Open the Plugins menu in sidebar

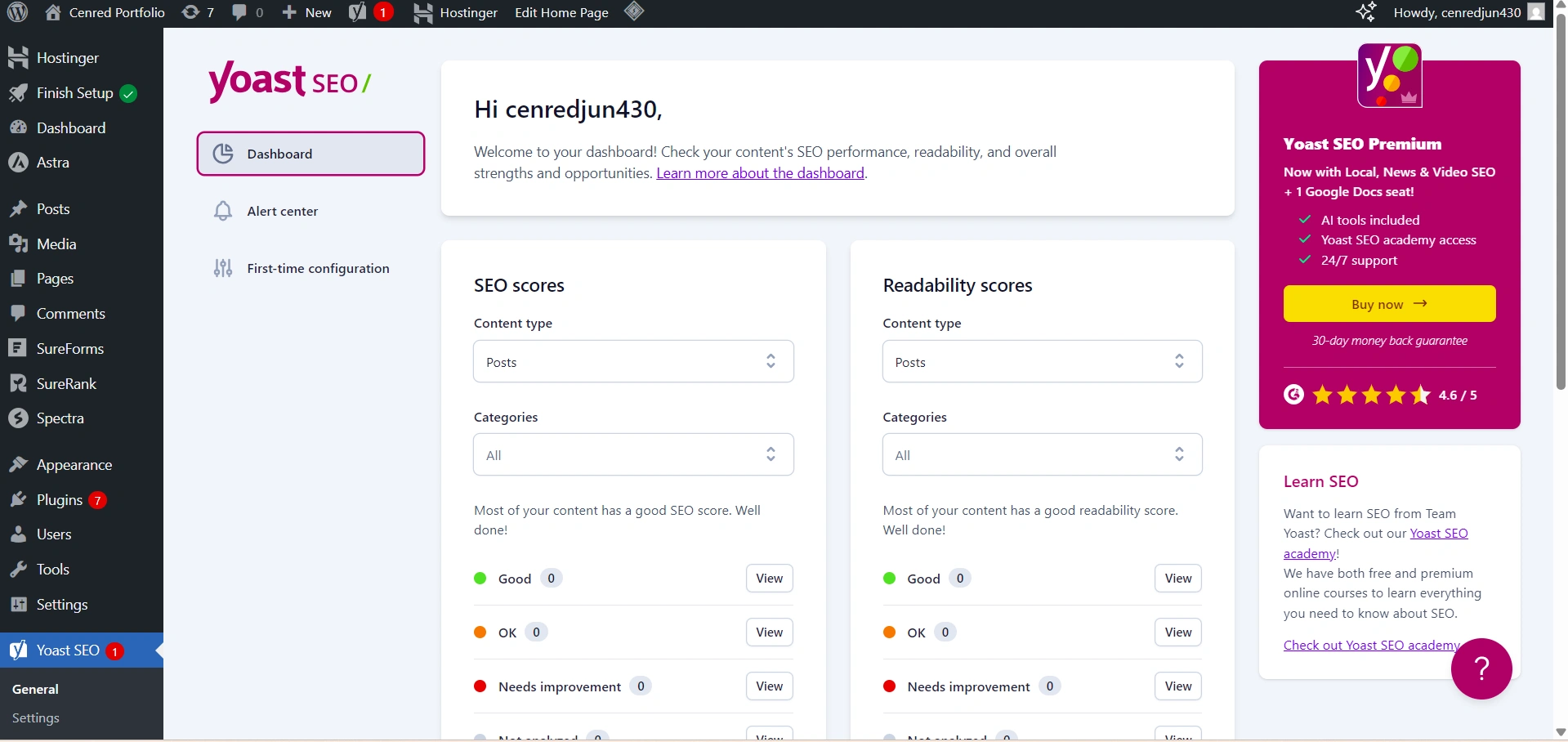[x=60, y=500]
